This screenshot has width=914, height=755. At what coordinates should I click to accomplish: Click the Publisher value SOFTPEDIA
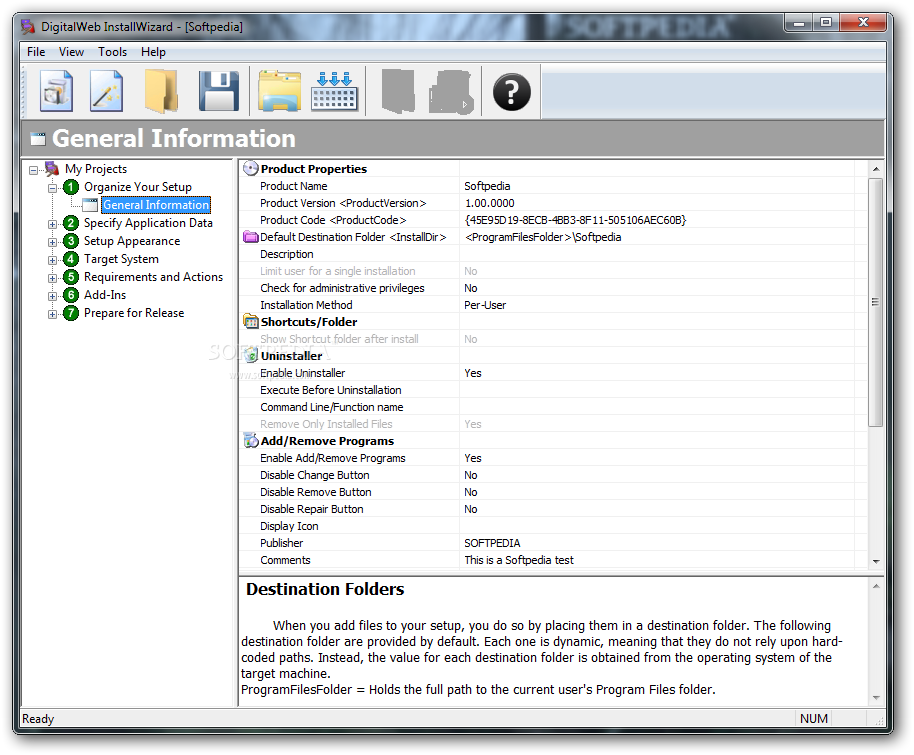(x=492, y=543)
